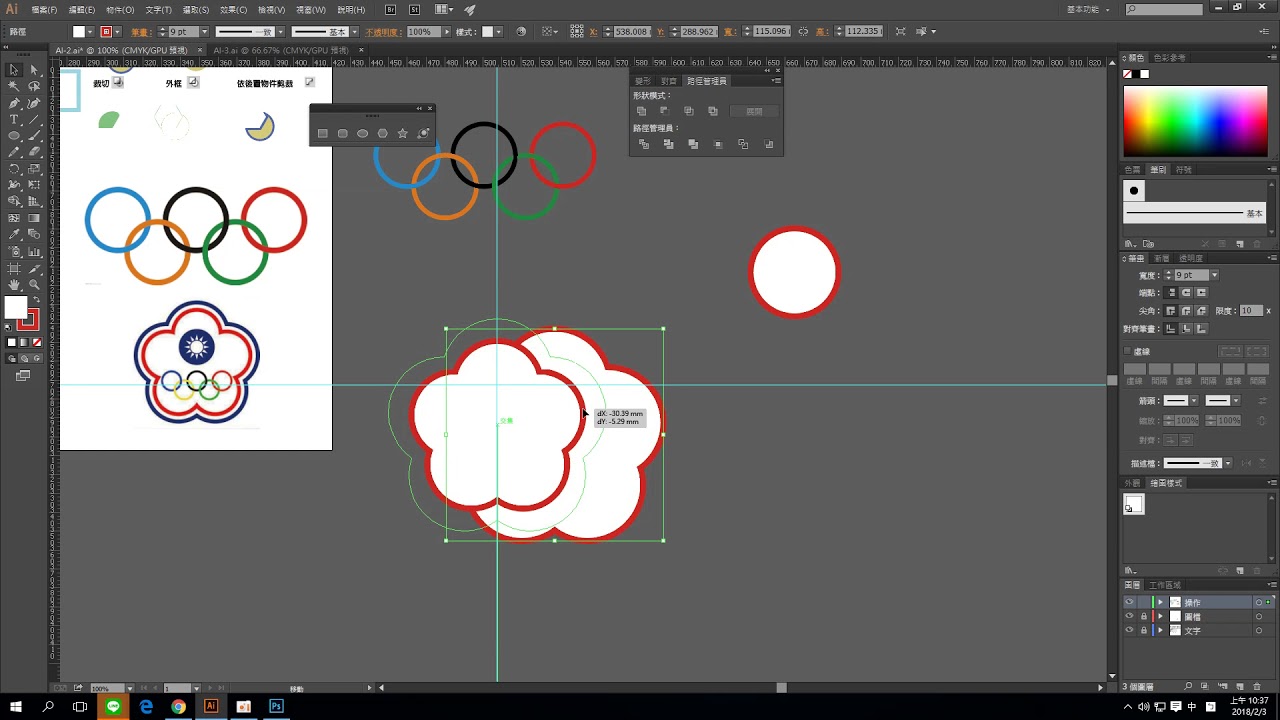Image resolution: width=1280 pixels, height=720 pixels.
Task: Set align stroke to center
Action: (1173, 329)
